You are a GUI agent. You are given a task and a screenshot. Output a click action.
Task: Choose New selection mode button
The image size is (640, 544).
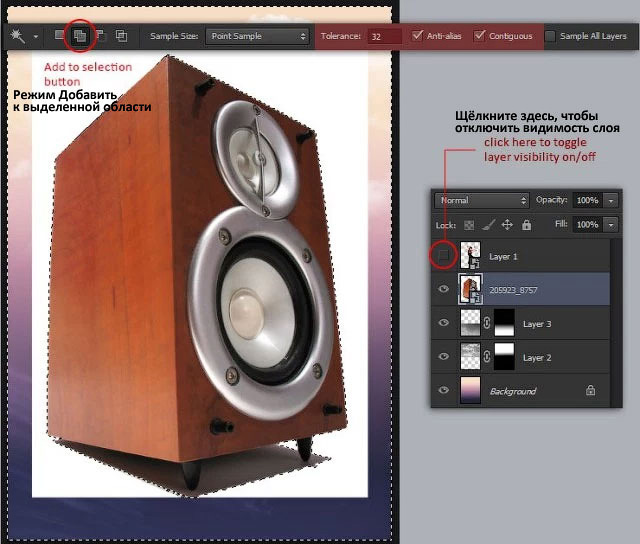(x=60, y=36)
